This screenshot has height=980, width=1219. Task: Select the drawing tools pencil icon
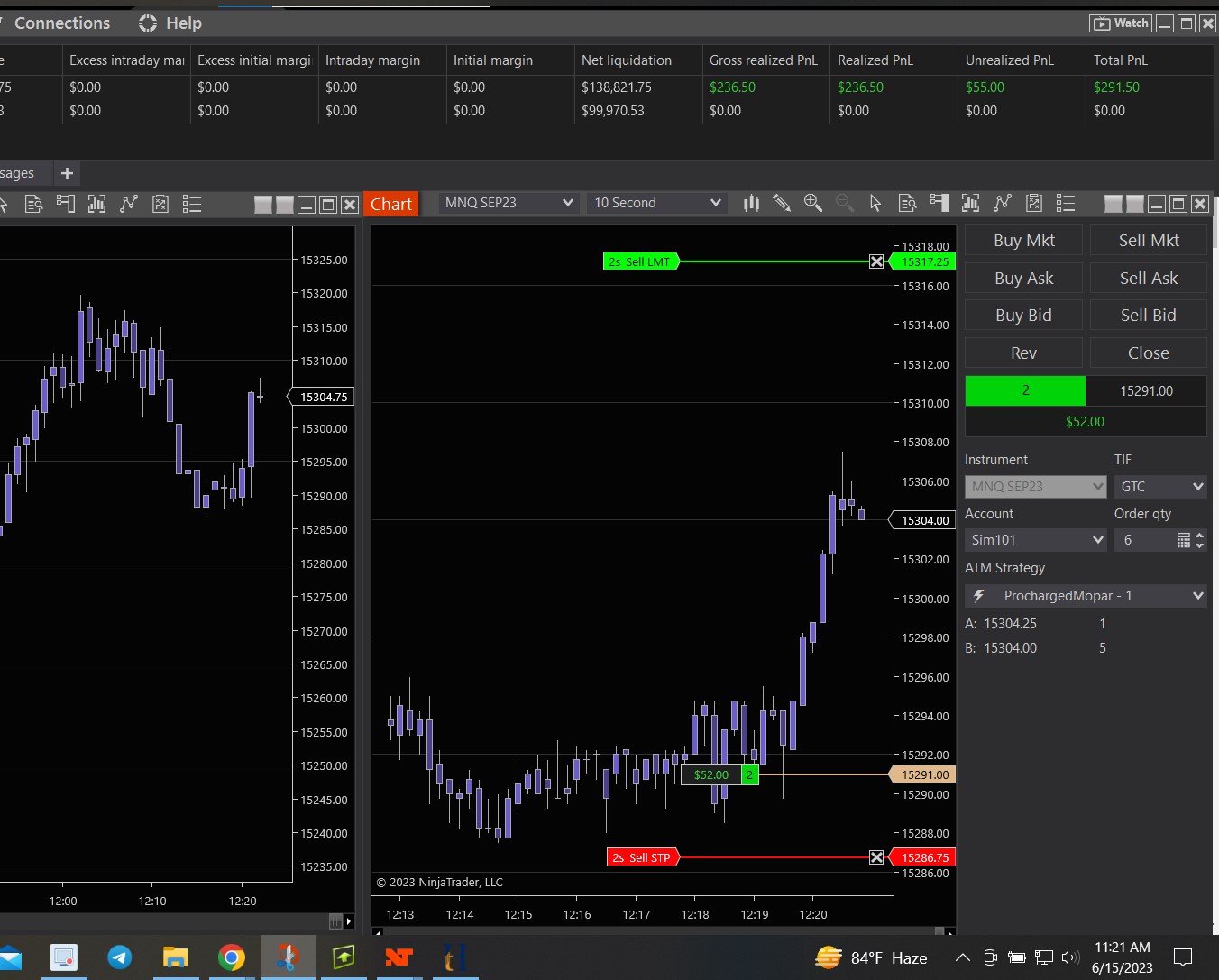(x=782, y=203)
